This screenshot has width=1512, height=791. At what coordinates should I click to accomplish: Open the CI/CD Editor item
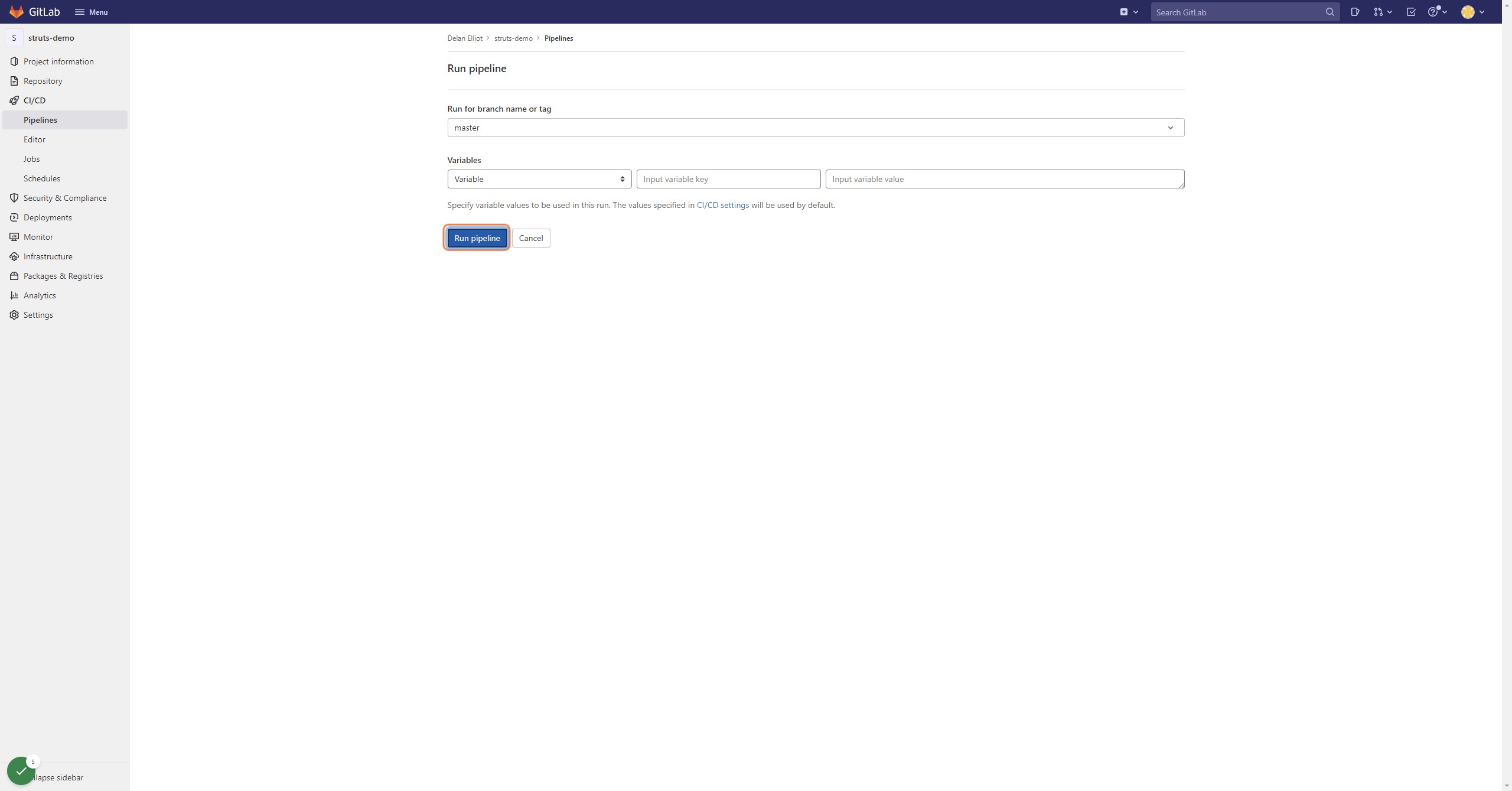point(65,139)
